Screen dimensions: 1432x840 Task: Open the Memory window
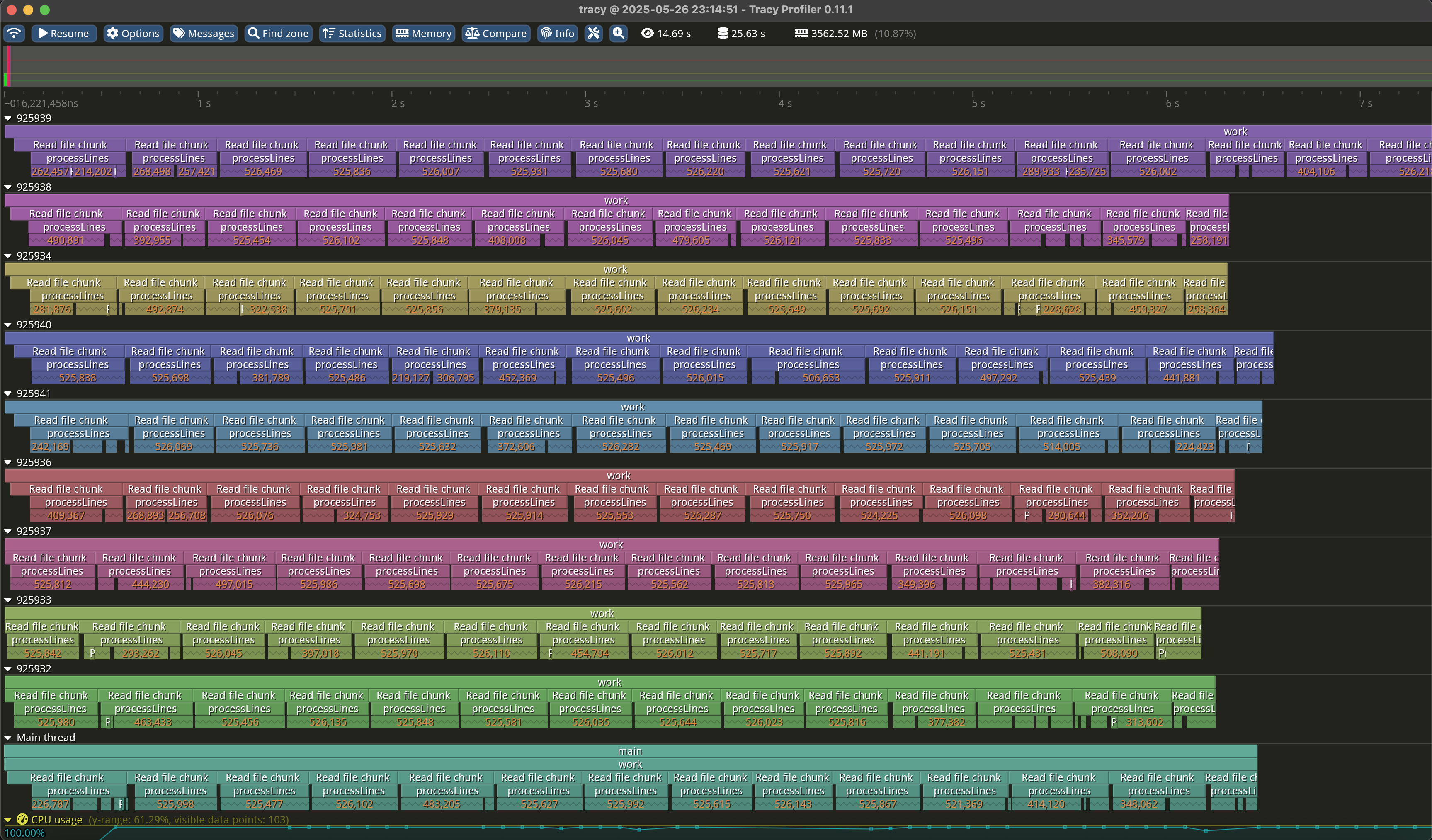(x=423, y=34)
